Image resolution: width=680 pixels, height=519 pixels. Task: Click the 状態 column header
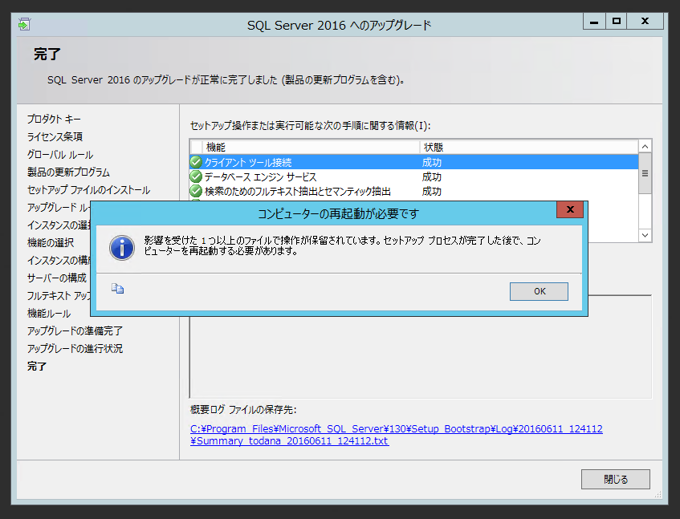click(x=528, y=147)
